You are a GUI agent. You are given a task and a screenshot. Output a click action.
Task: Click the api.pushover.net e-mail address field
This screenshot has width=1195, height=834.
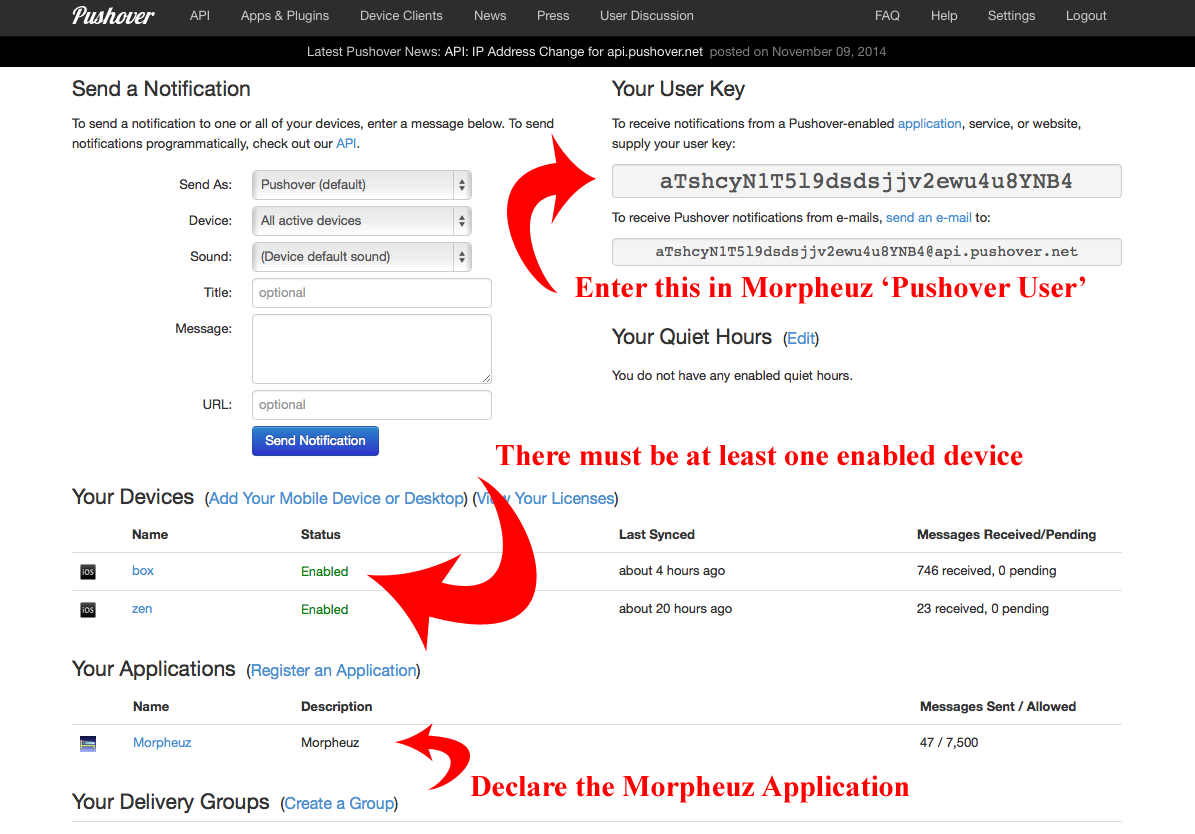click(867, 252)
